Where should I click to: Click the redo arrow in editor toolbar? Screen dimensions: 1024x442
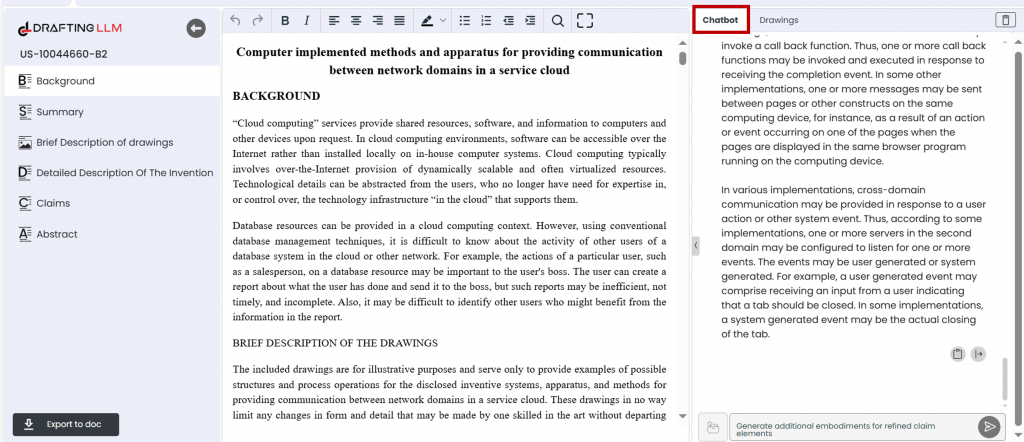pos(258,21)
